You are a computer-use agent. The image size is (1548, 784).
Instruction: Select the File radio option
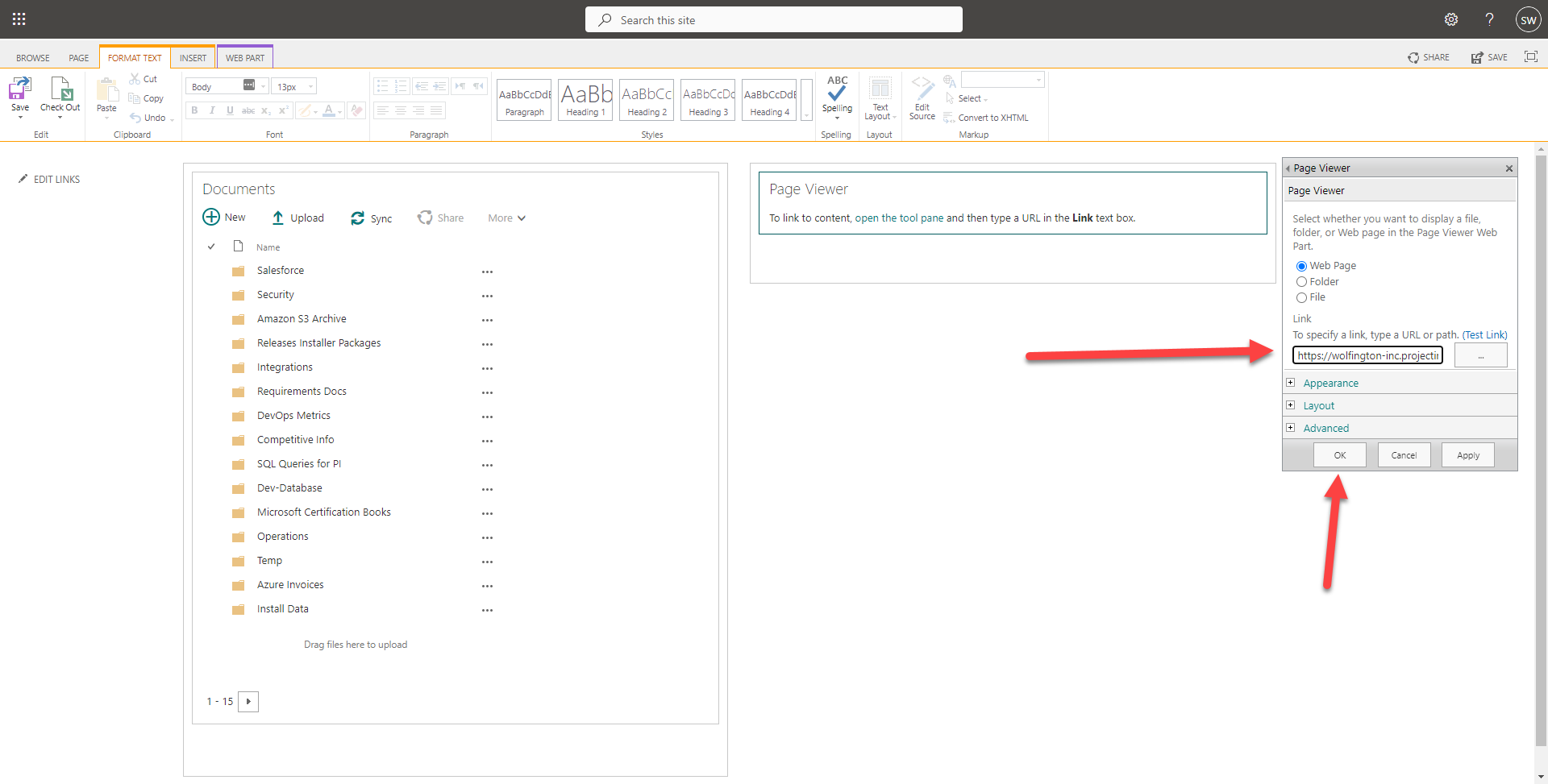coord(1301,297)
